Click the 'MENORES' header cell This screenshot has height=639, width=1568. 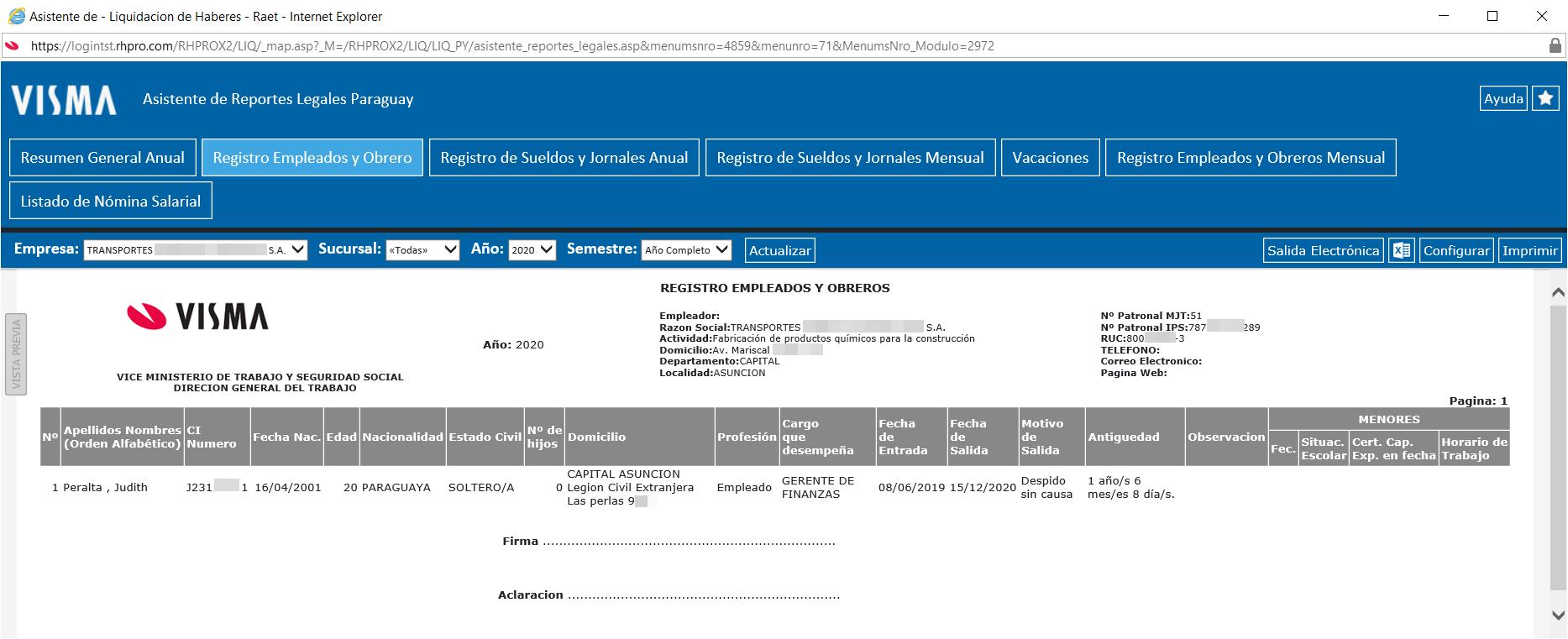1389,419
